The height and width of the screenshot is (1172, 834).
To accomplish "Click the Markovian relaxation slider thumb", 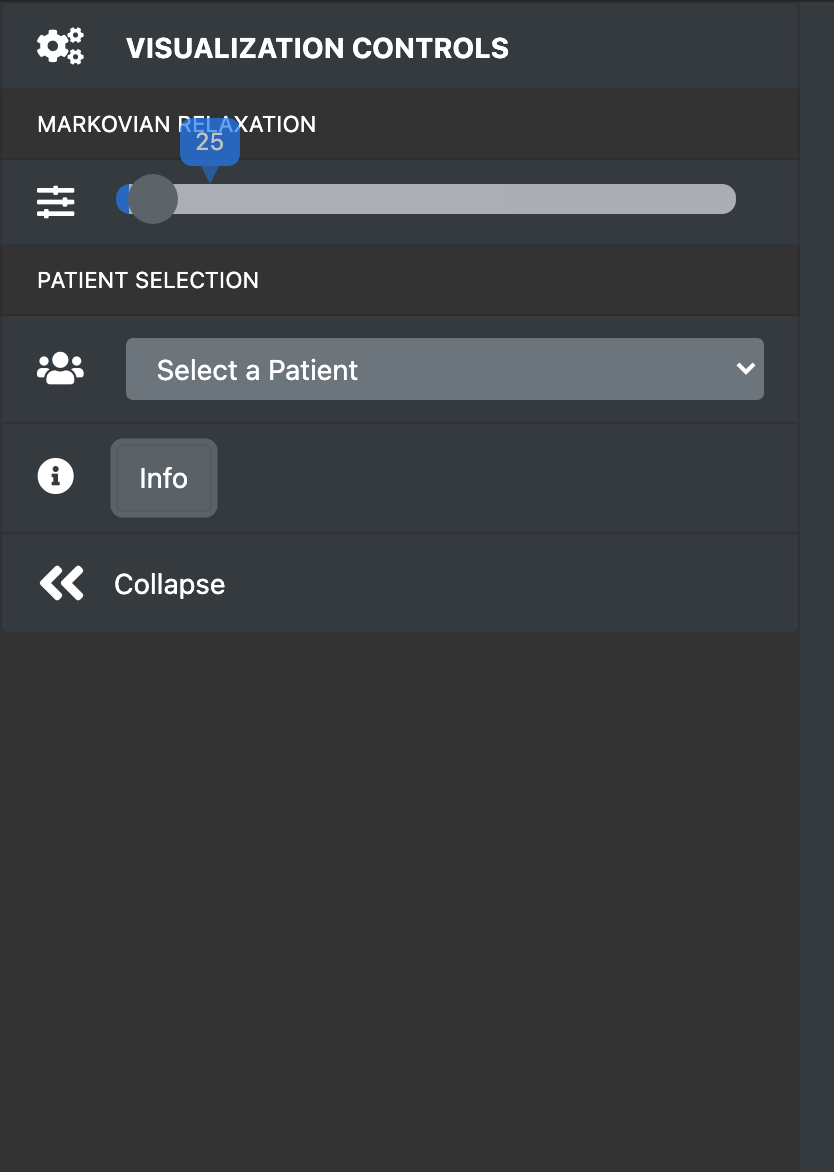I will click(153, 199).
